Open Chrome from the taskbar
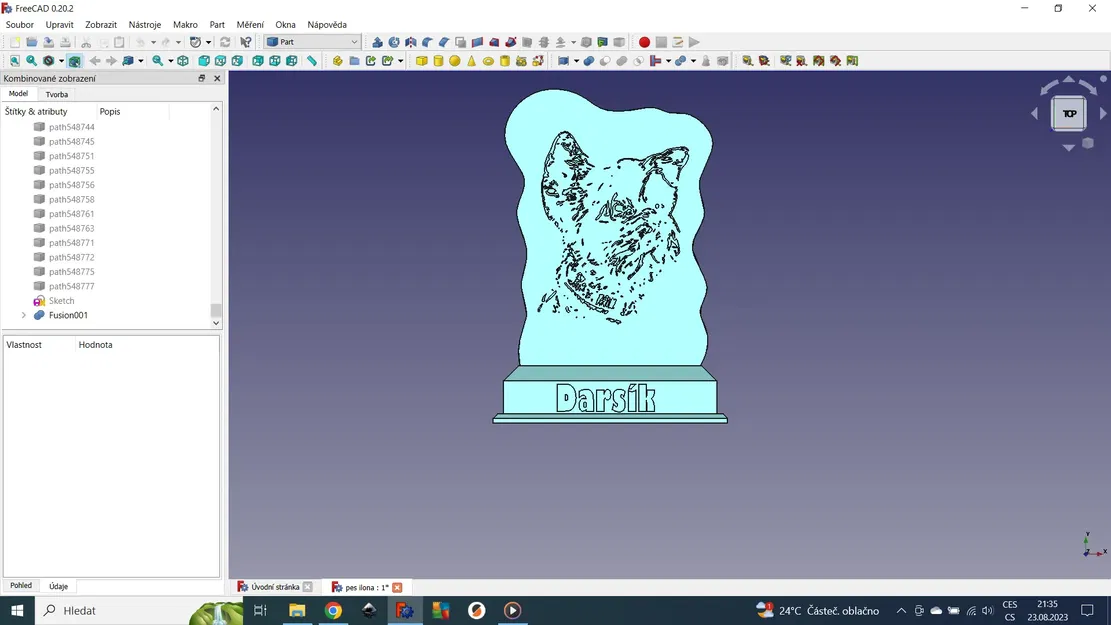Image resolution: width=1111 pixels, height=625 pixels. (x=333, y=610)
